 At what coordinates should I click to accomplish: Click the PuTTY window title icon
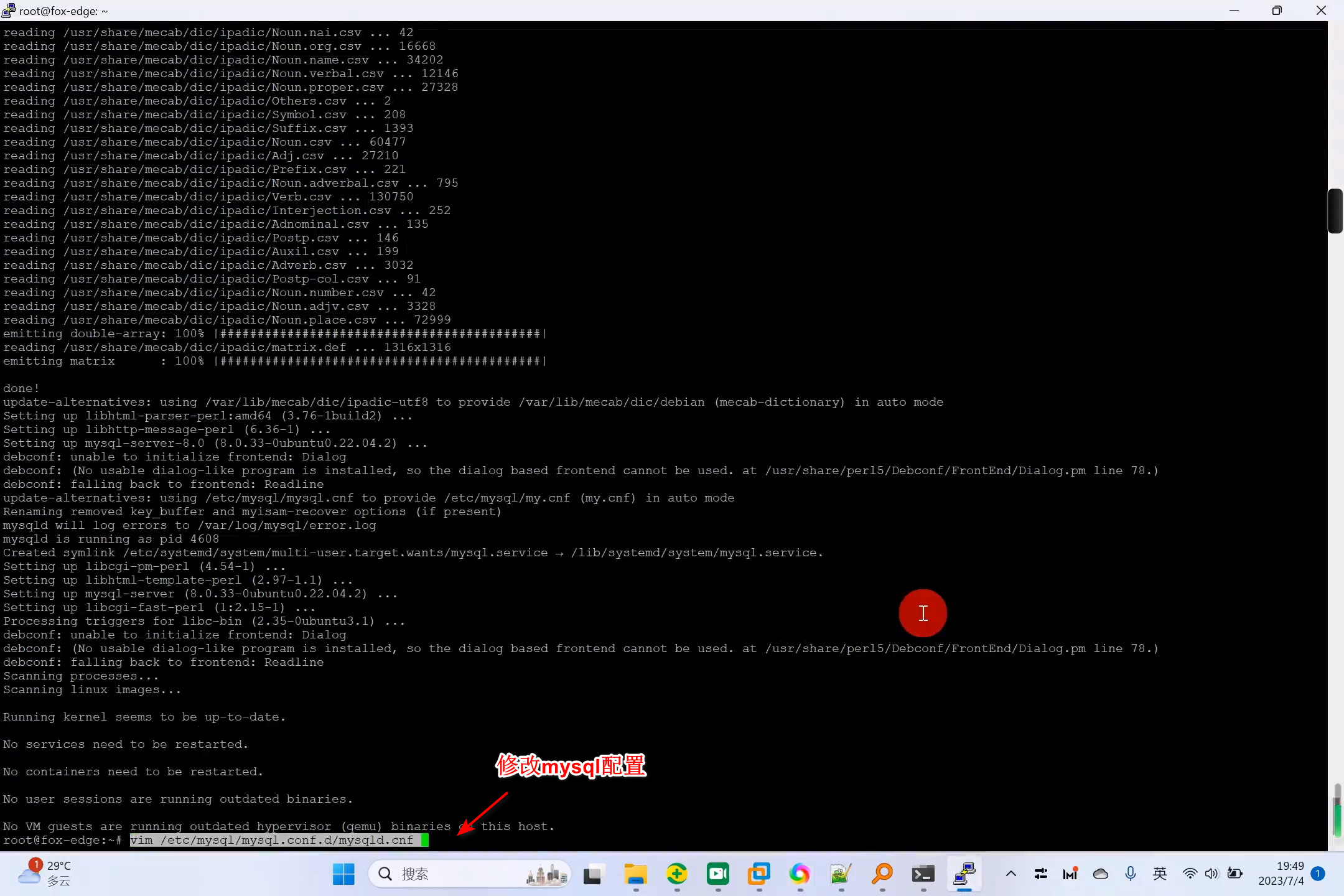[x=9, y=11]
